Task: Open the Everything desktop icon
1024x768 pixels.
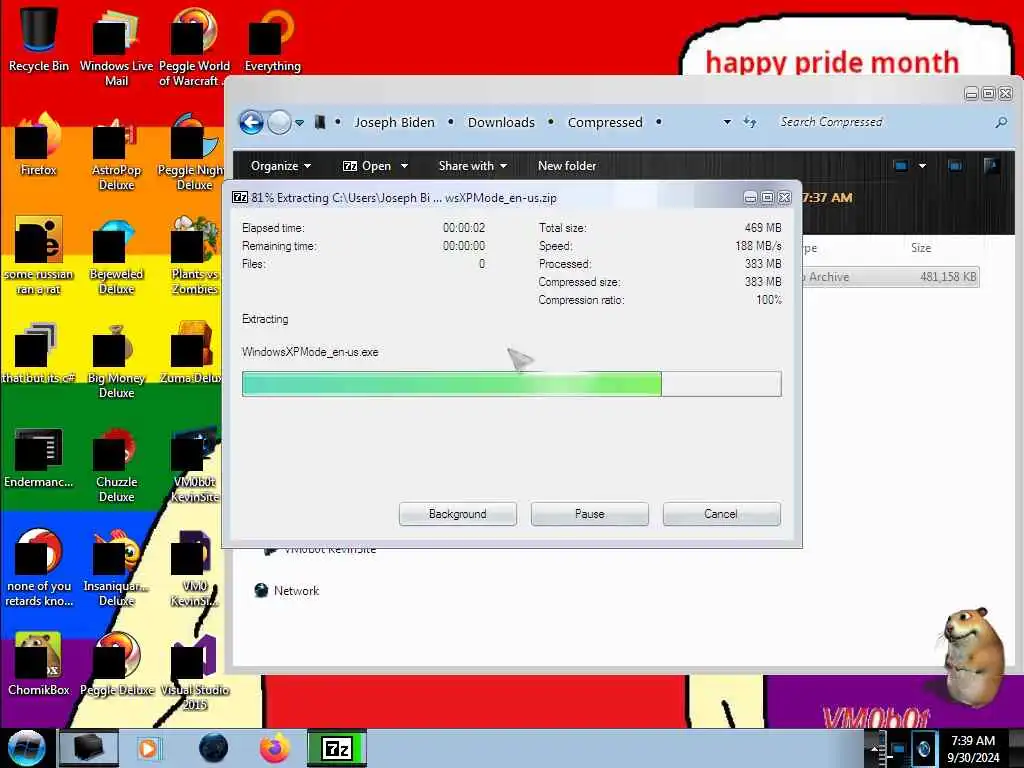Action: point(272,40)
